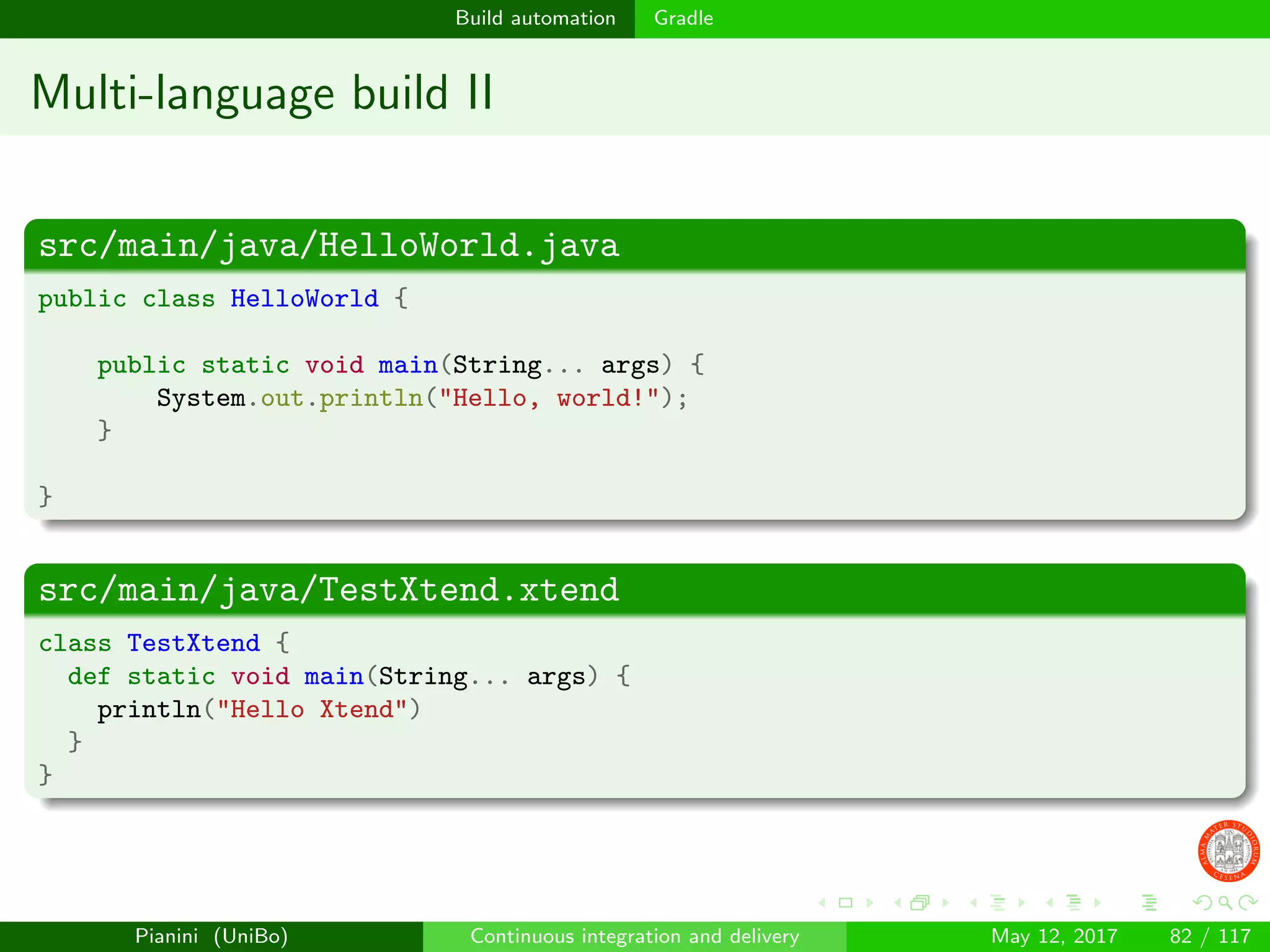Click the page counter '82 / 117'

pos(1210,936)
